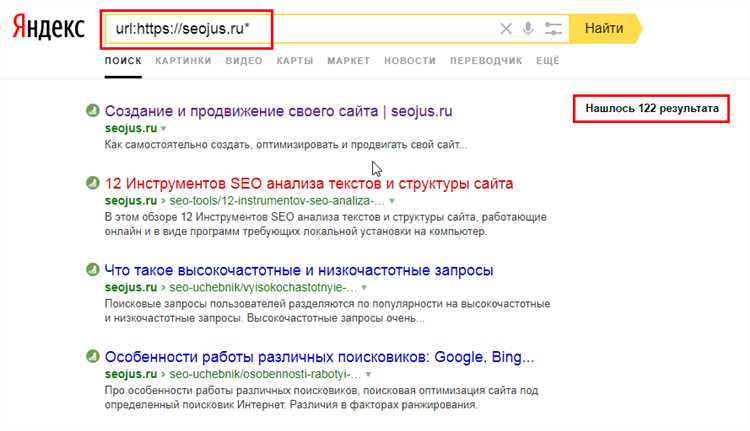Expand dropdown arrow next to first seojus.ru

(164, 129)
